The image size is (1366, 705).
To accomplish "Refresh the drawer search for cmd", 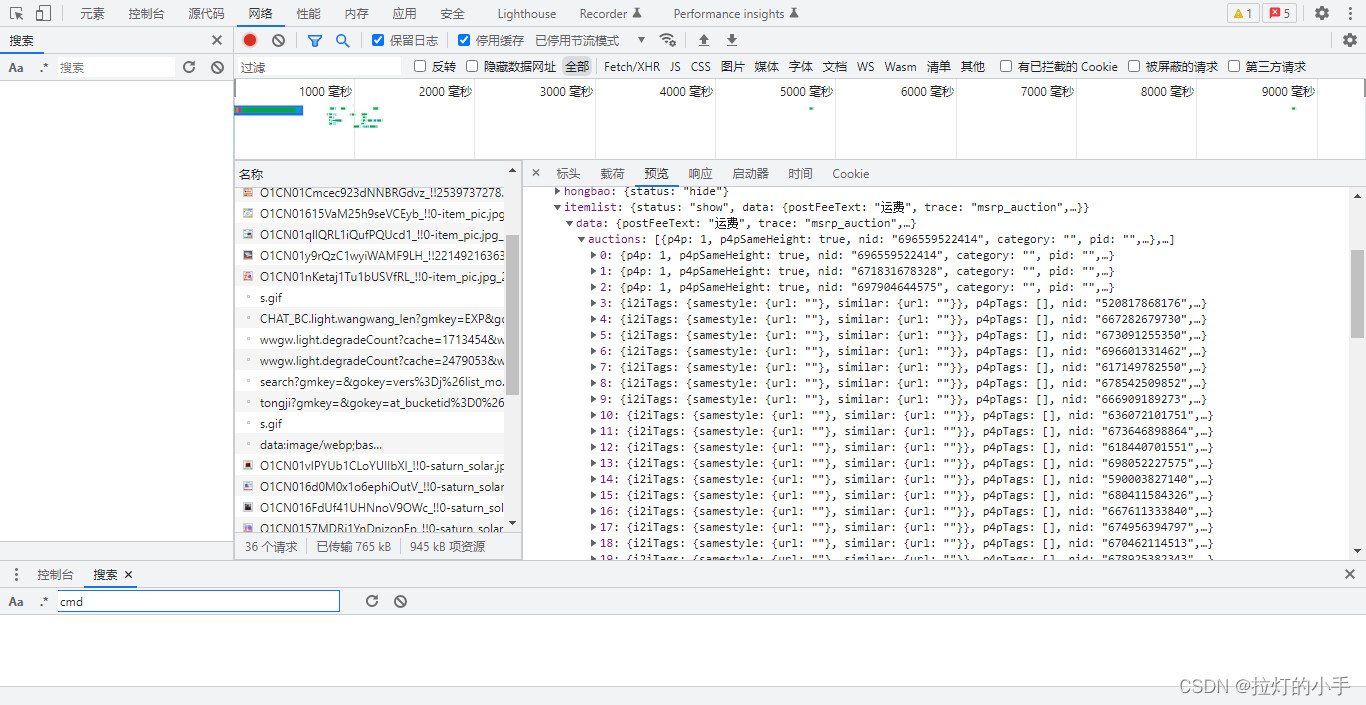I will coord(372,601).
